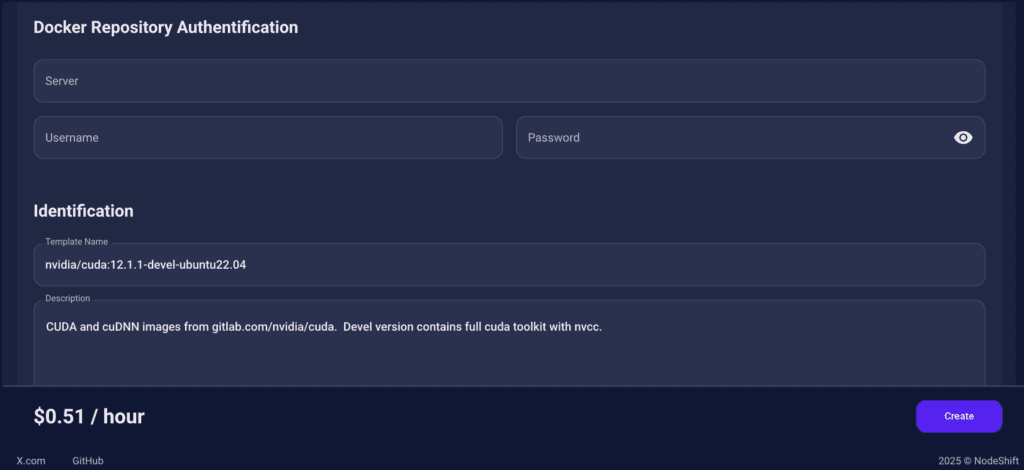Image resolution: width=1024 pixels, height=470 pixels.
Task: Click the empty area inside the Description box
Action: (x=509, y=362)
